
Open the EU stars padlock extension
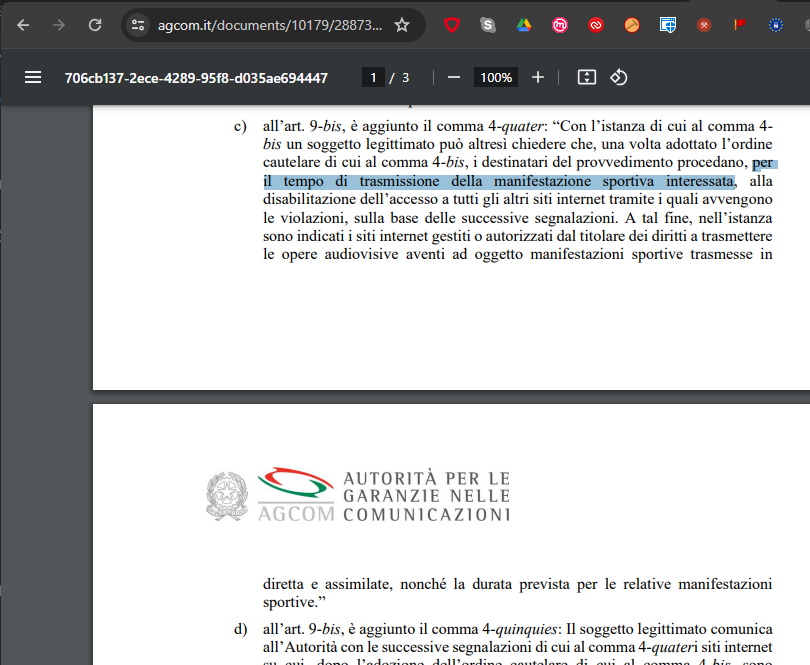tap(775, 25)
